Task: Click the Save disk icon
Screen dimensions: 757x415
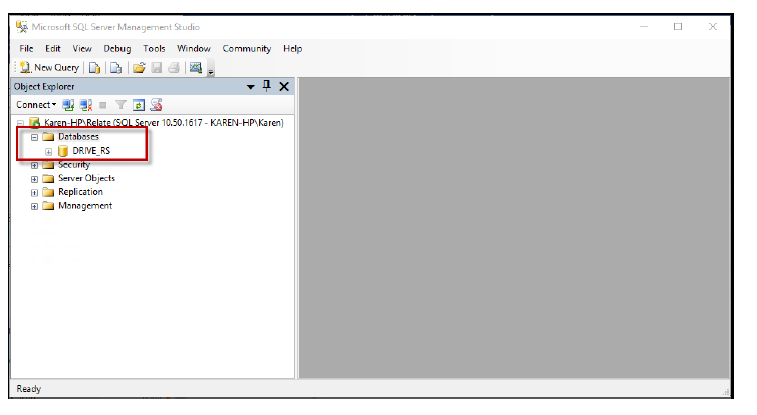Action: pos(156,68)
